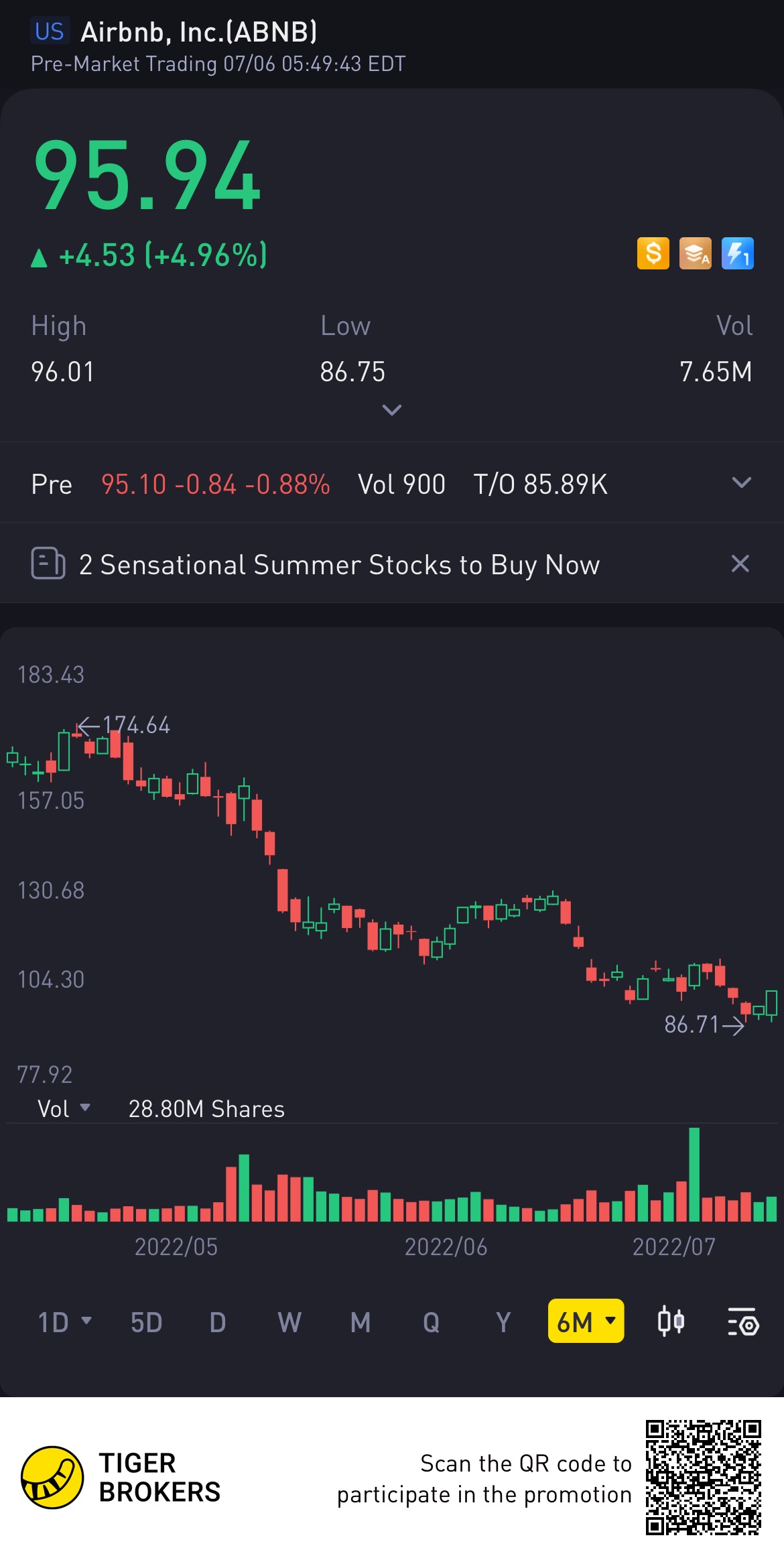The width and height of the screenshot is (784, 1558).
Task: Open the chart indicator settings icon
Action: [x=742, y=1322]
